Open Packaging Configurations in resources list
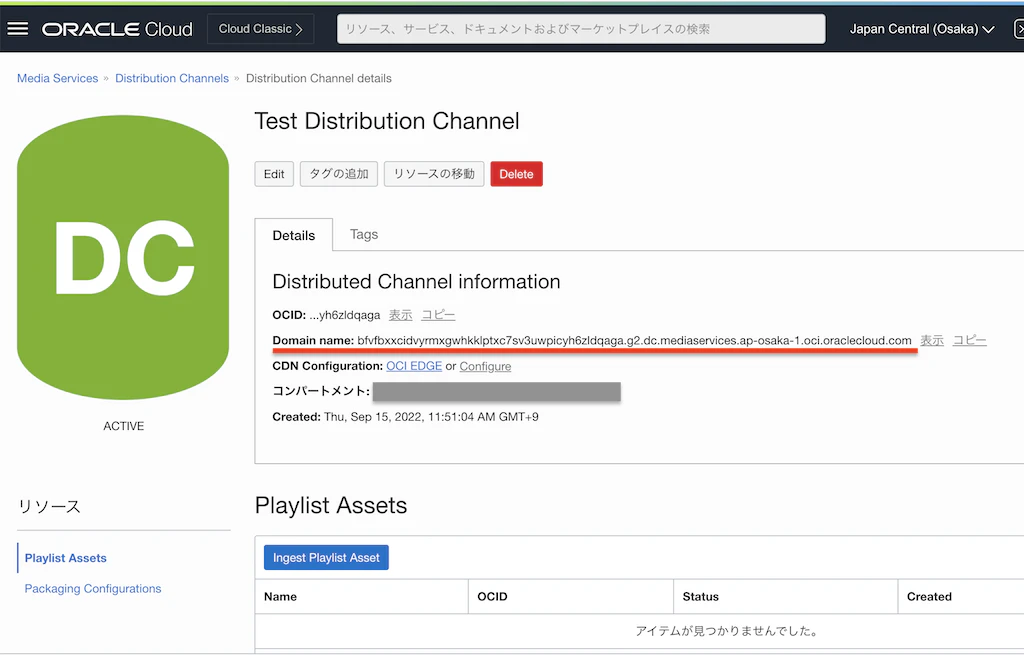Screen dimensions: 1024x655 [93, 588]
